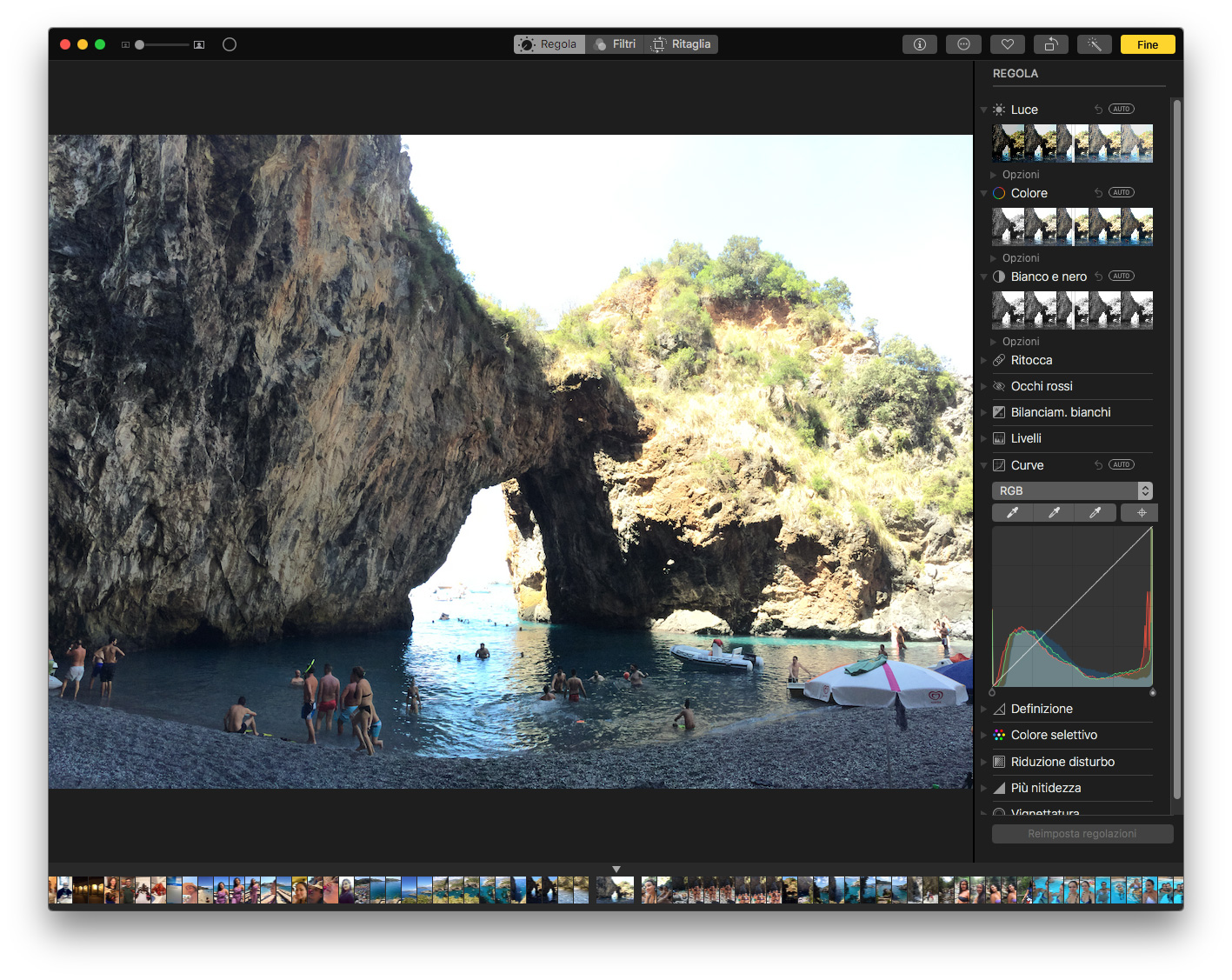The image size is (1232, 980).
Task: Switch to the Filtri tab
Action: point(616,44)
